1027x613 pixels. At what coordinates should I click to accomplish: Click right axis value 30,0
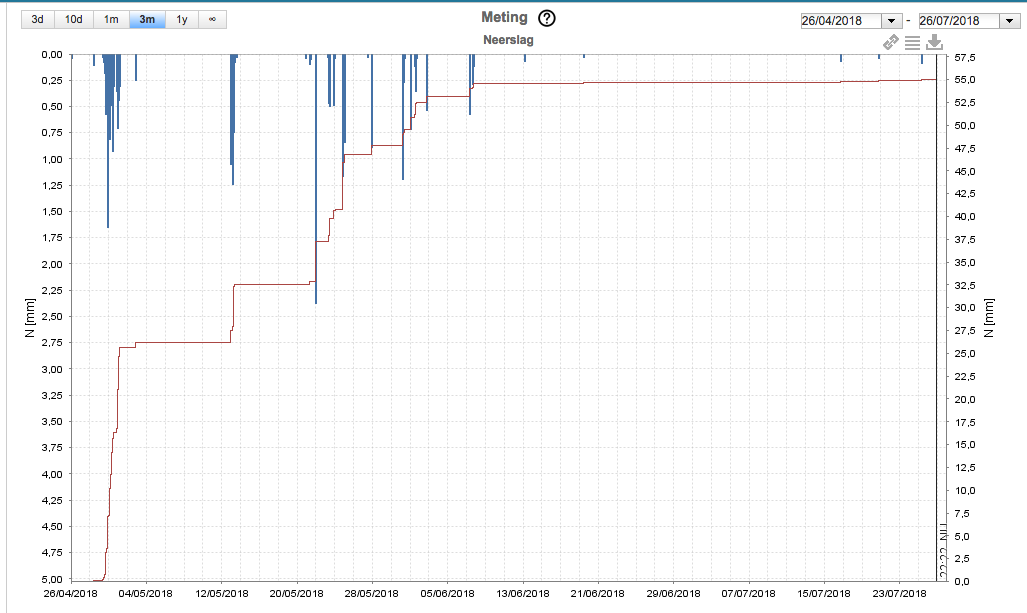coord(965,307)
